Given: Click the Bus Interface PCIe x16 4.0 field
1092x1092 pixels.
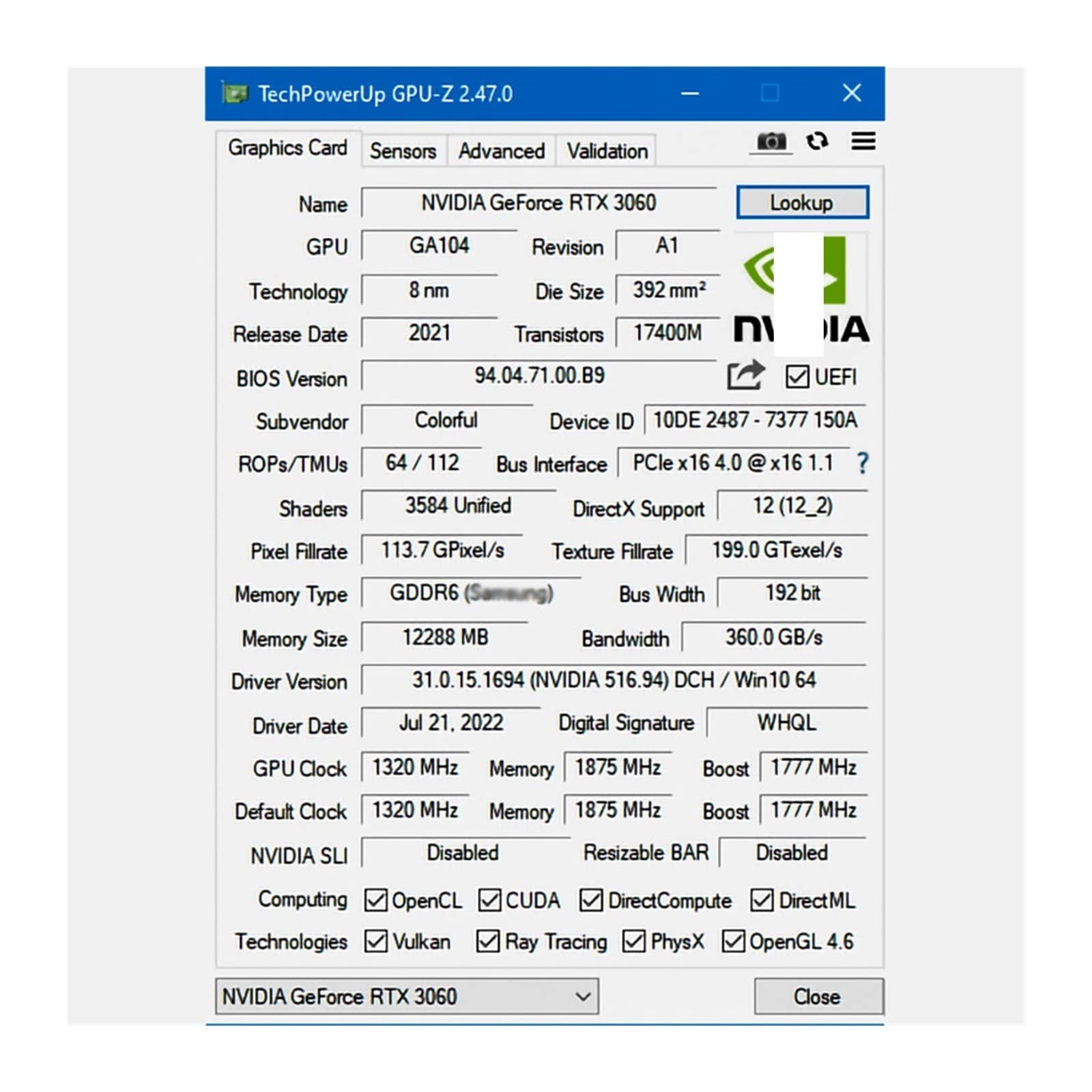Looking at the screenshot, I should [733, 463].
